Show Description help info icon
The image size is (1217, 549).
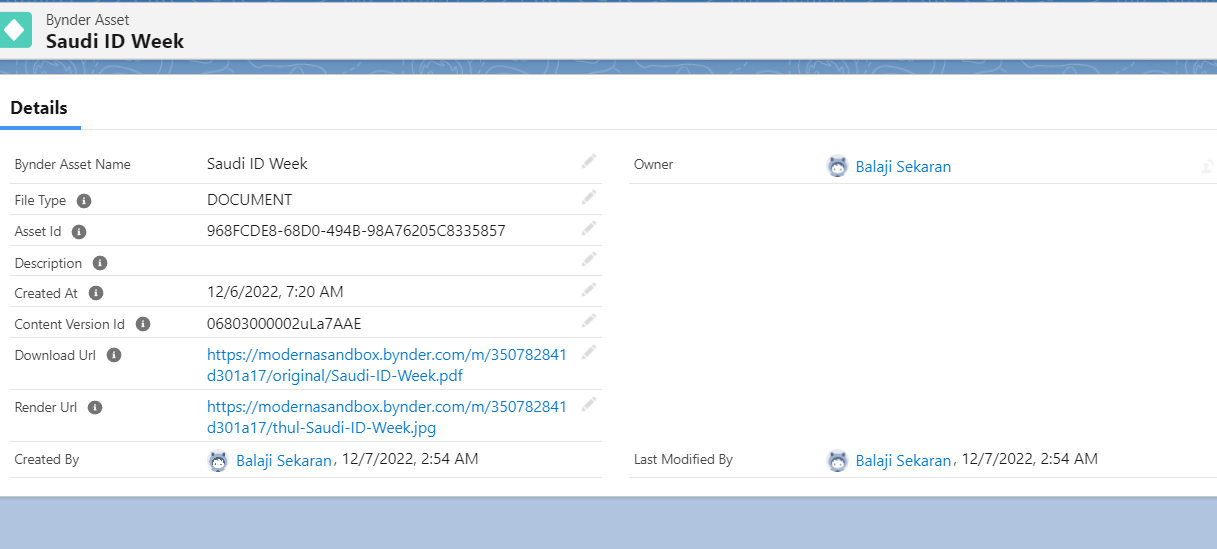(x=100, y=263)
